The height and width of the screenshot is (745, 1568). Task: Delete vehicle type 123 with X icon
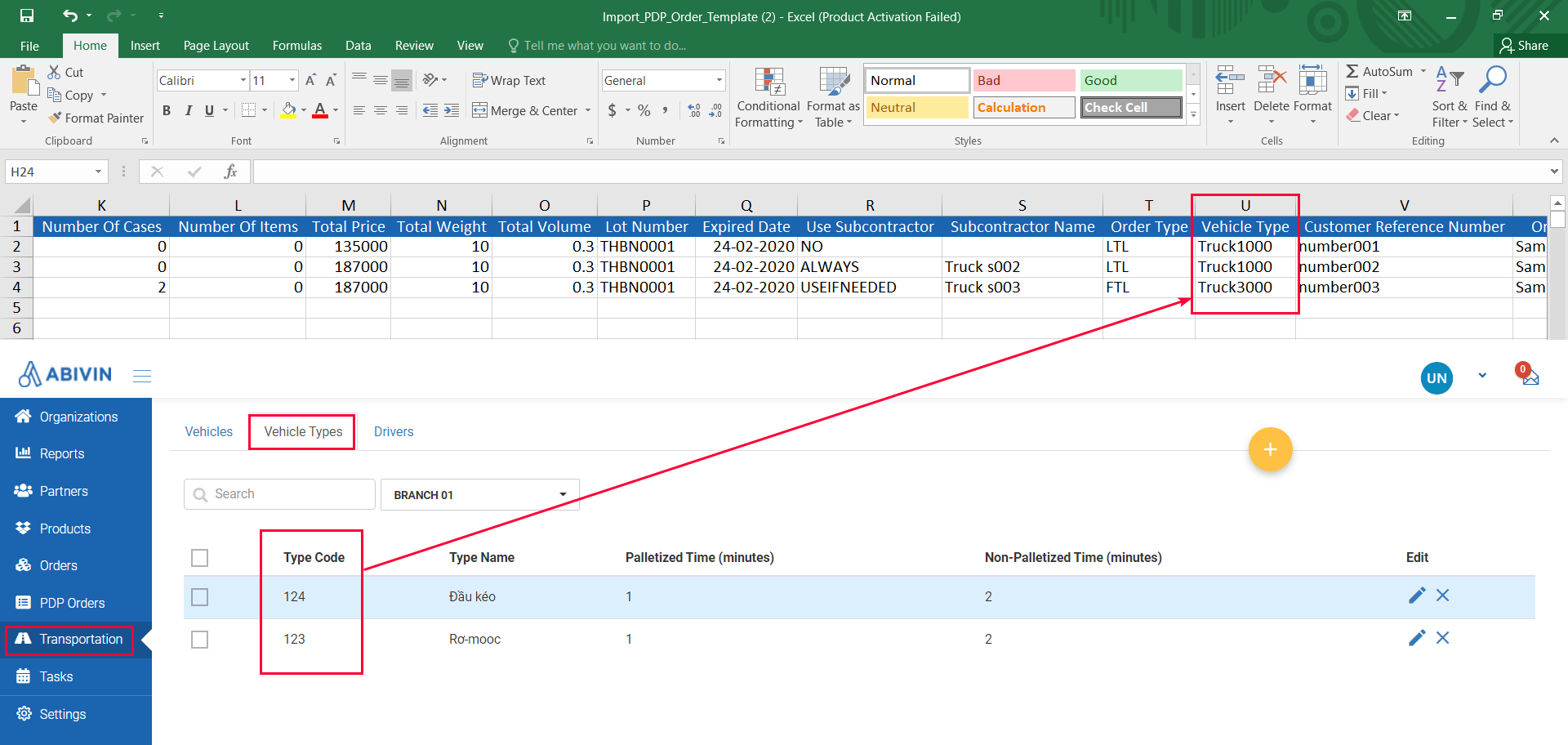tap(1443, 638)
